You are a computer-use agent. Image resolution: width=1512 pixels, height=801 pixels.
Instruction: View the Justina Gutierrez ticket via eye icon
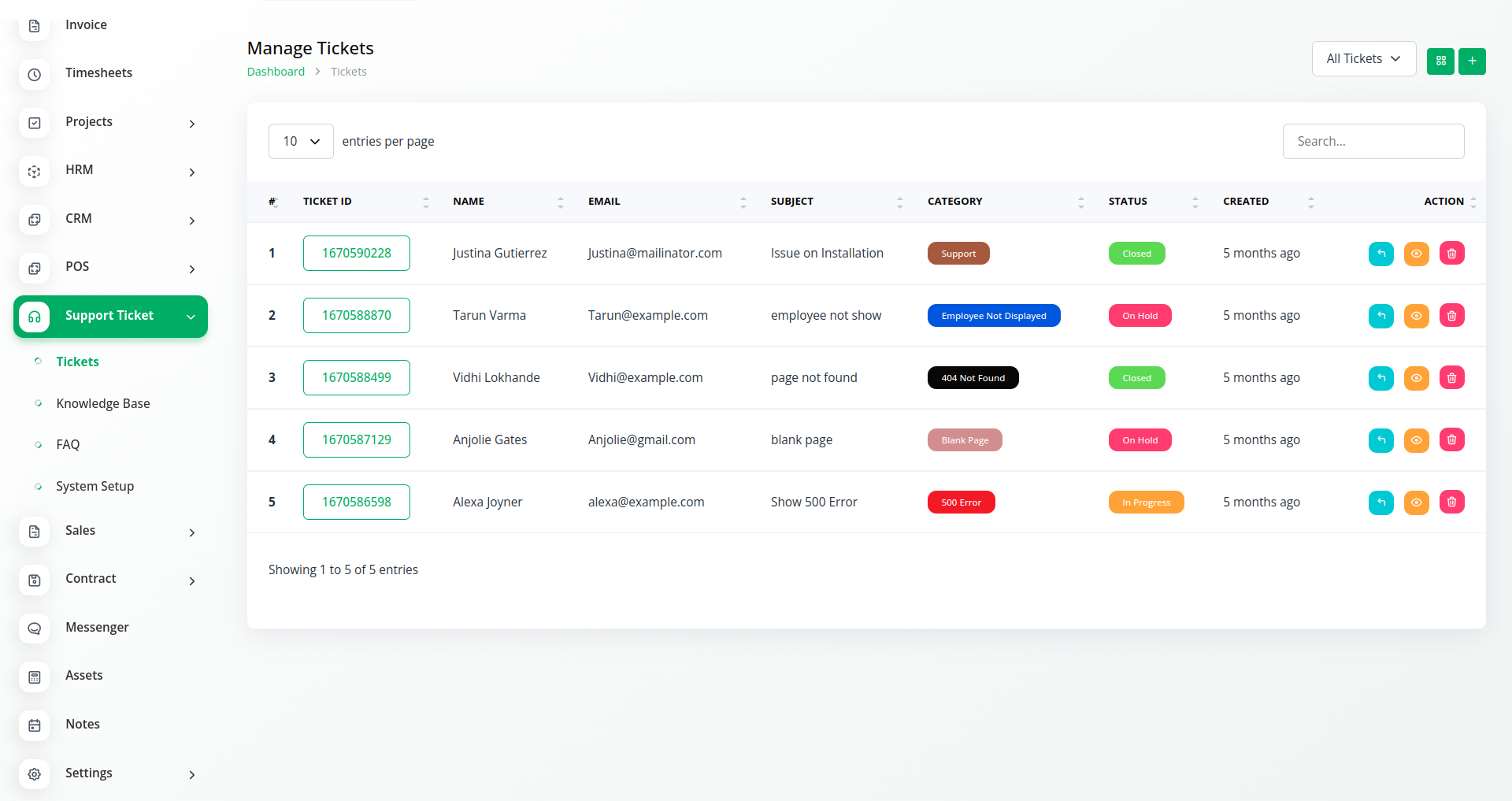coord(1416,254)
